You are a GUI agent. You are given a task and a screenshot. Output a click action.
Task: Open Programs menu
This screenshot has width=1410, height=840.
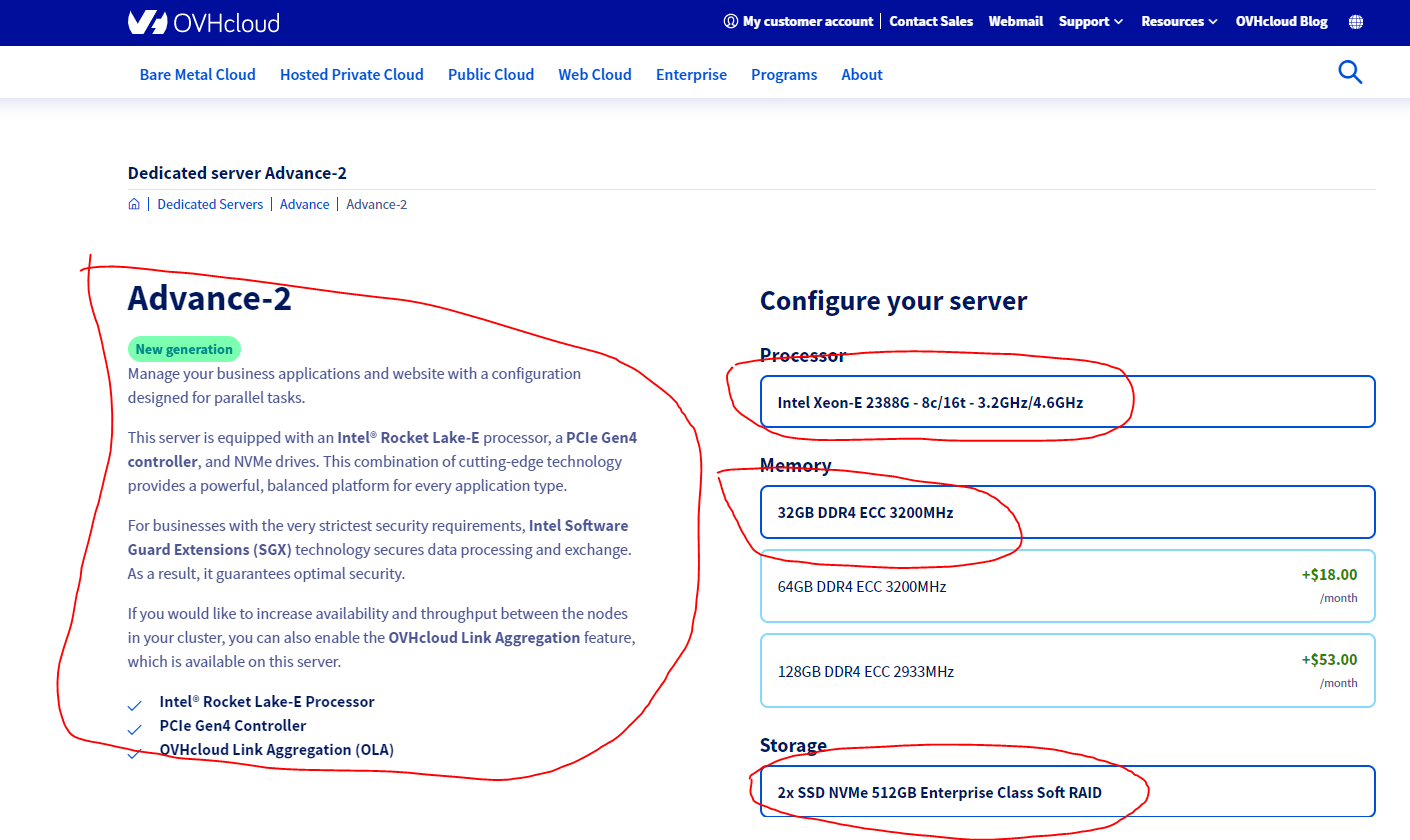pos(784,74)
